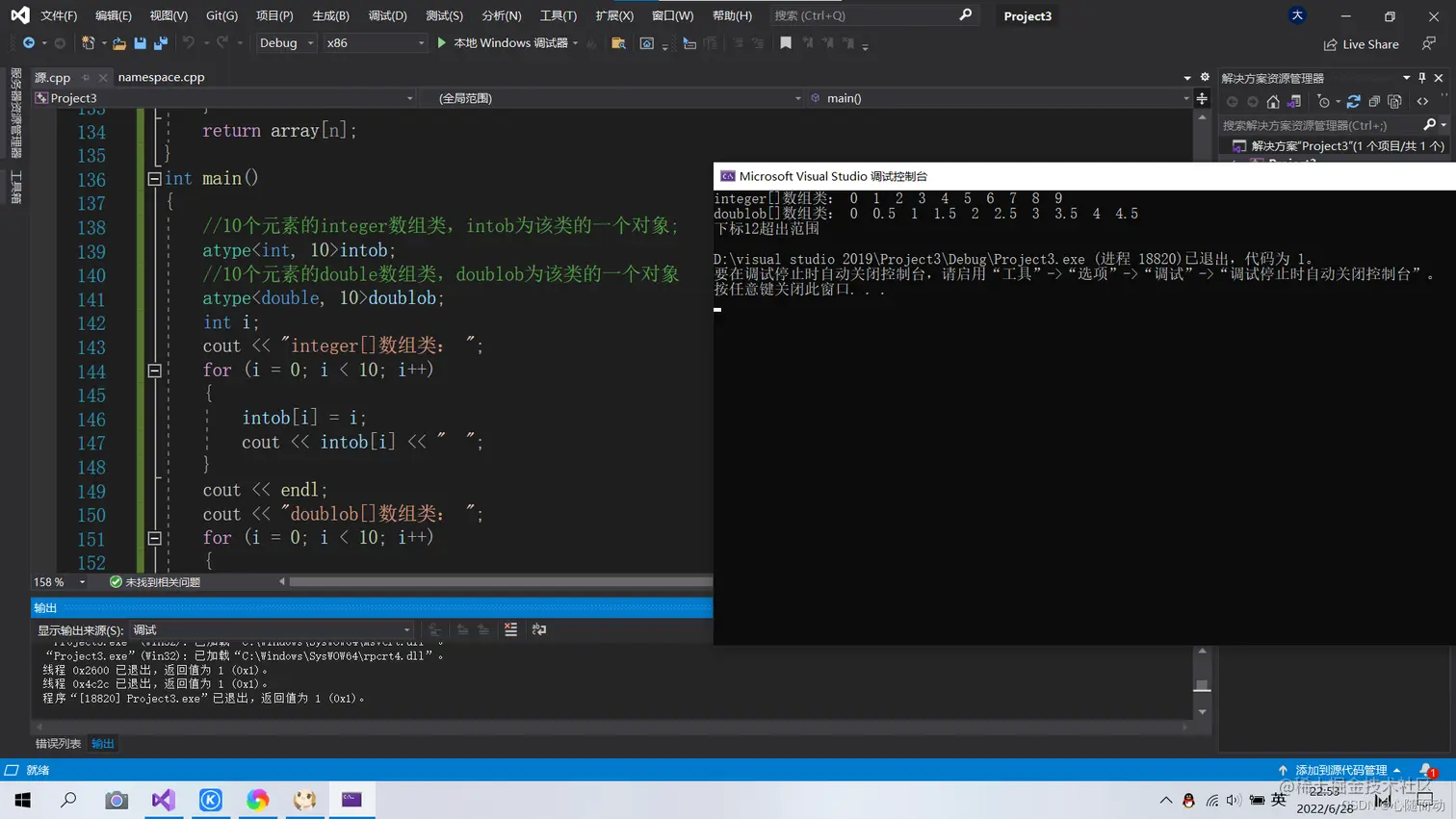Open the 工具箱 side tab
The width and height of the screenshot is (1456, 819).
pyautogui.click(x=15, y=187)
